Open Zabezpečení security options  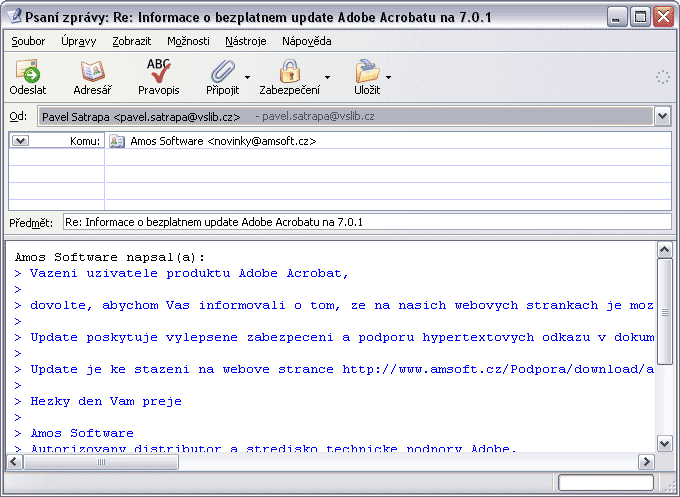[290, 77]
